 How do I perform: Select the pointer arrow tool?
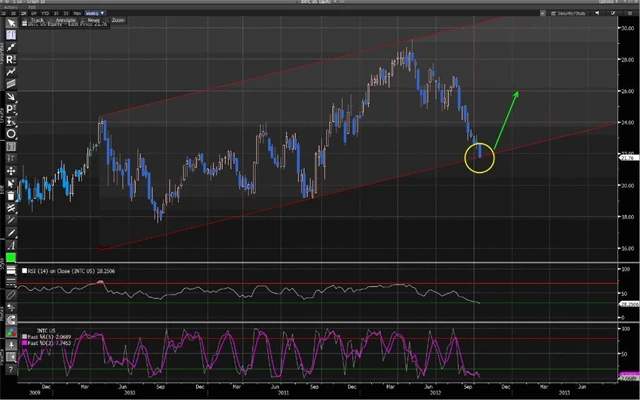(11, 21)
